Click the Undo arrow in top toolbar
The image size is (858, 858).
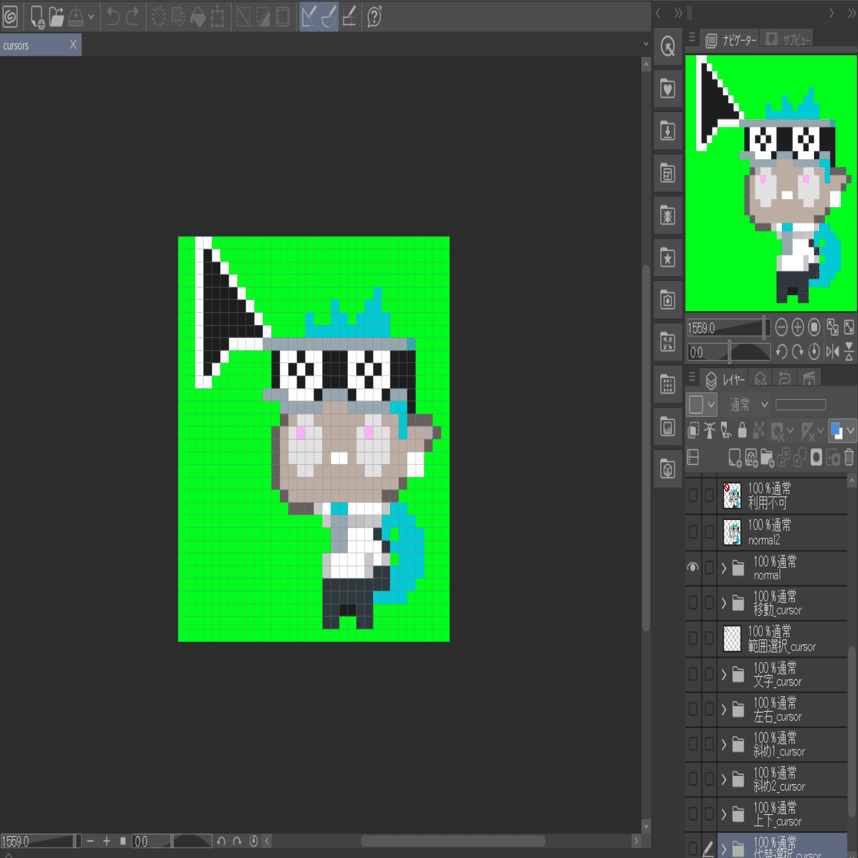[113, 16]
